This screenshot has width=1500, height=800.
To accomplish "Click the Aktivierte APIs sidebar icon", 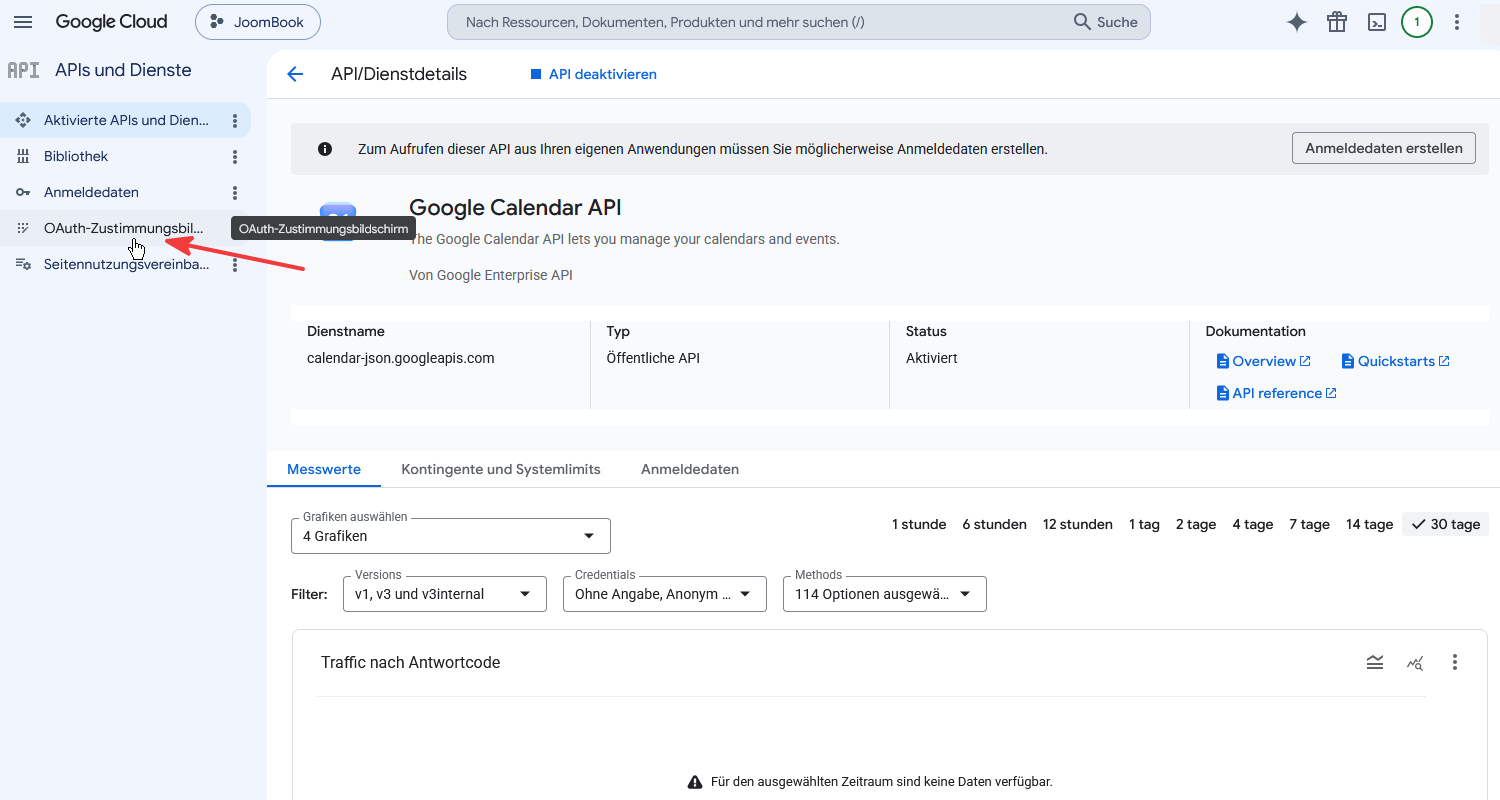I will pos(23,120).
